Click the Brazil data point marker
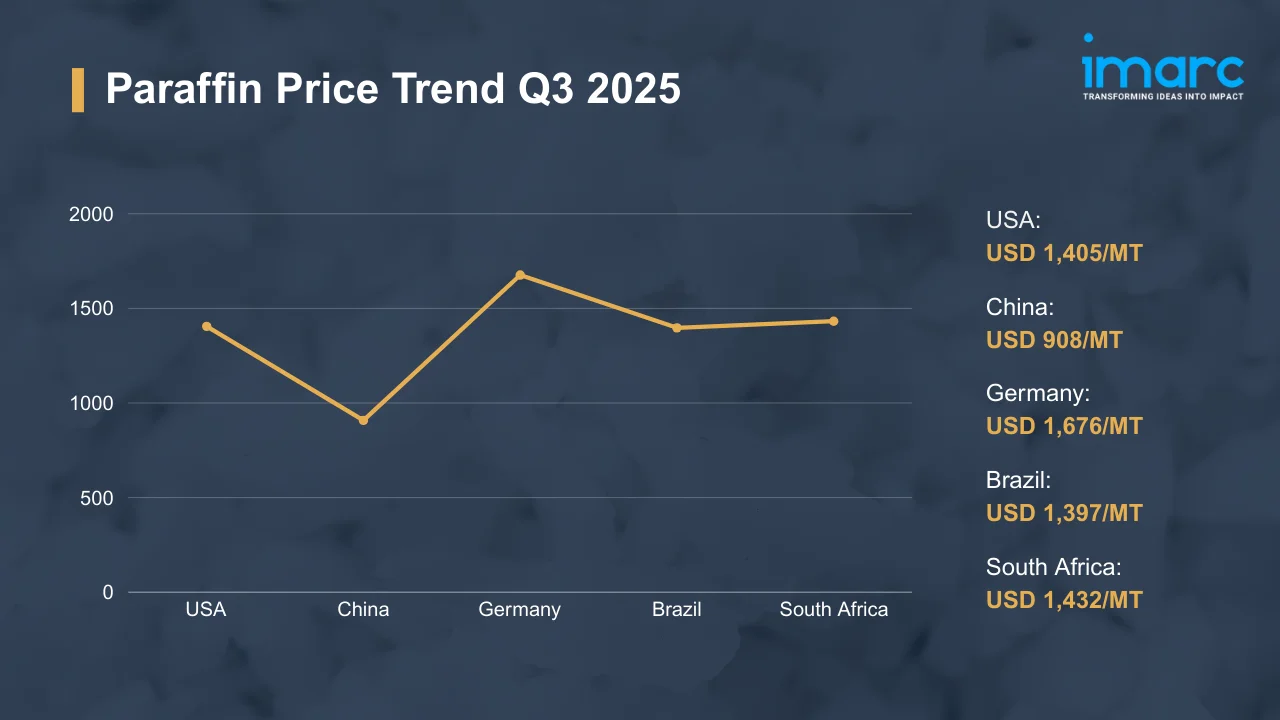 [x=677, y=328]
